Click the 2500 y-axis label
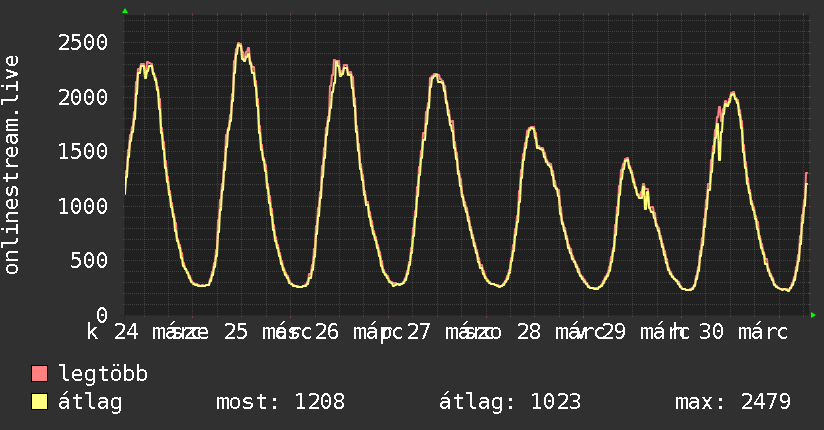Screen dimensions: 824x430 (x=83, y=43)
